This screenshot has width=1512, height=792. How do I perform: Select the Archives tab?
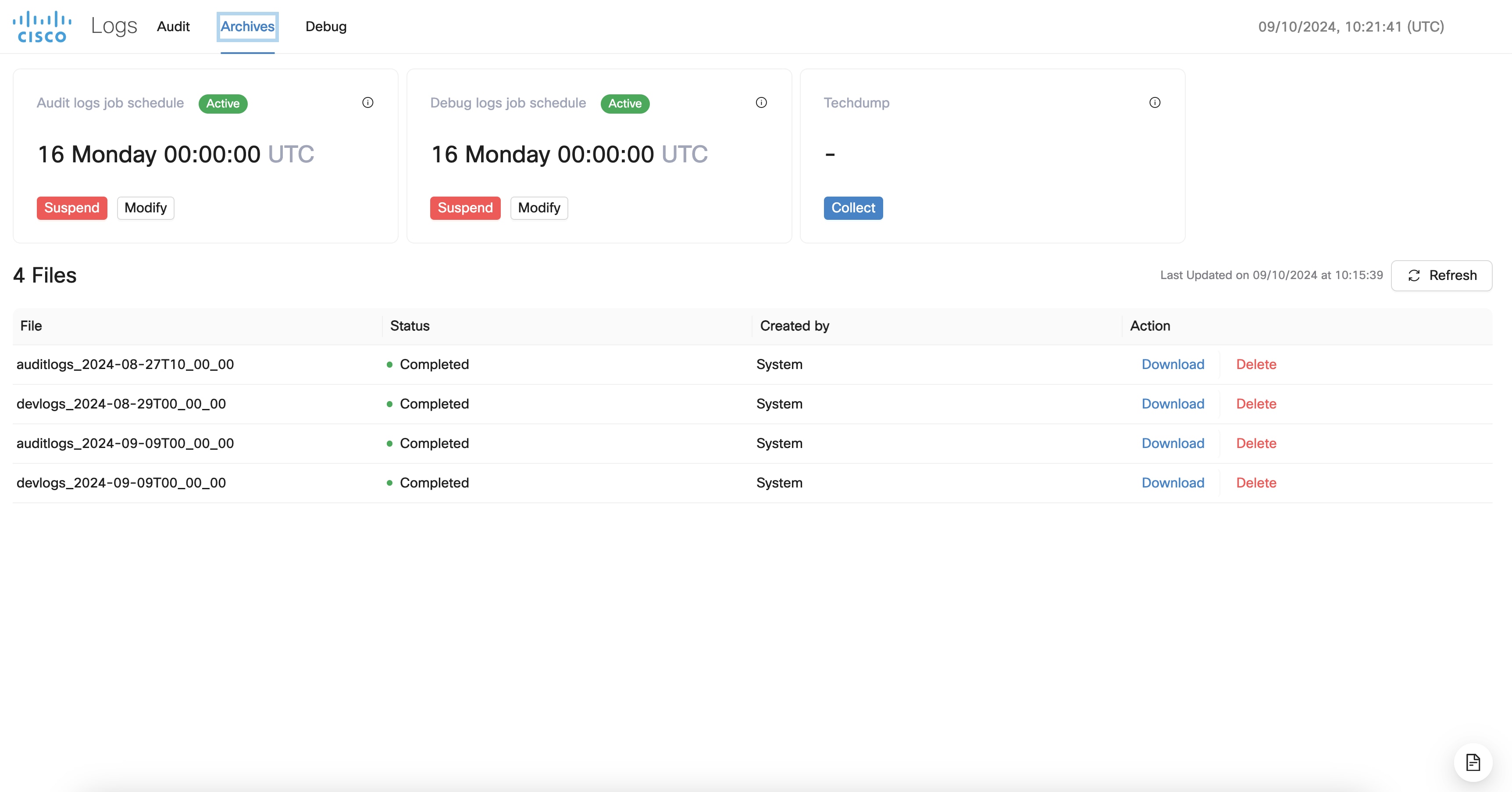point(247,26)
